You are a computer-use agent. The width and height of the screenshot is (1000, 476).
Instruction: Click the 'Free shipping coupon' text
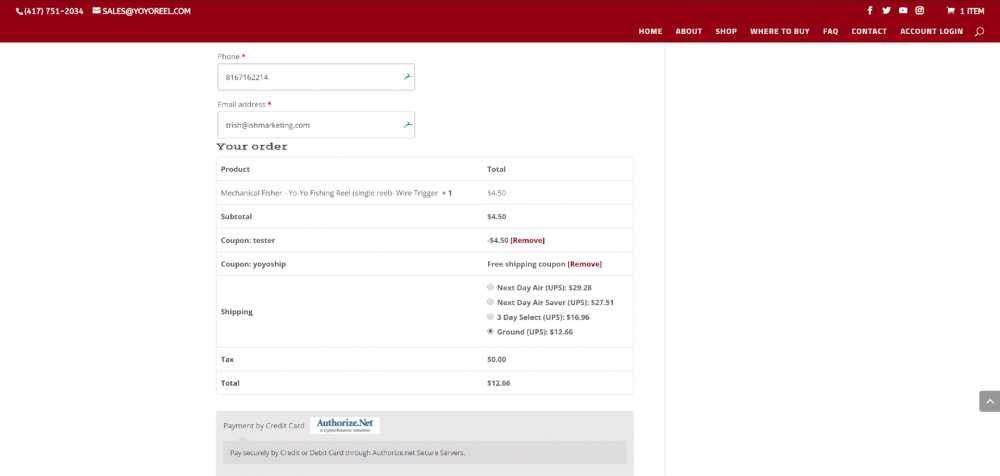point(526,264)
